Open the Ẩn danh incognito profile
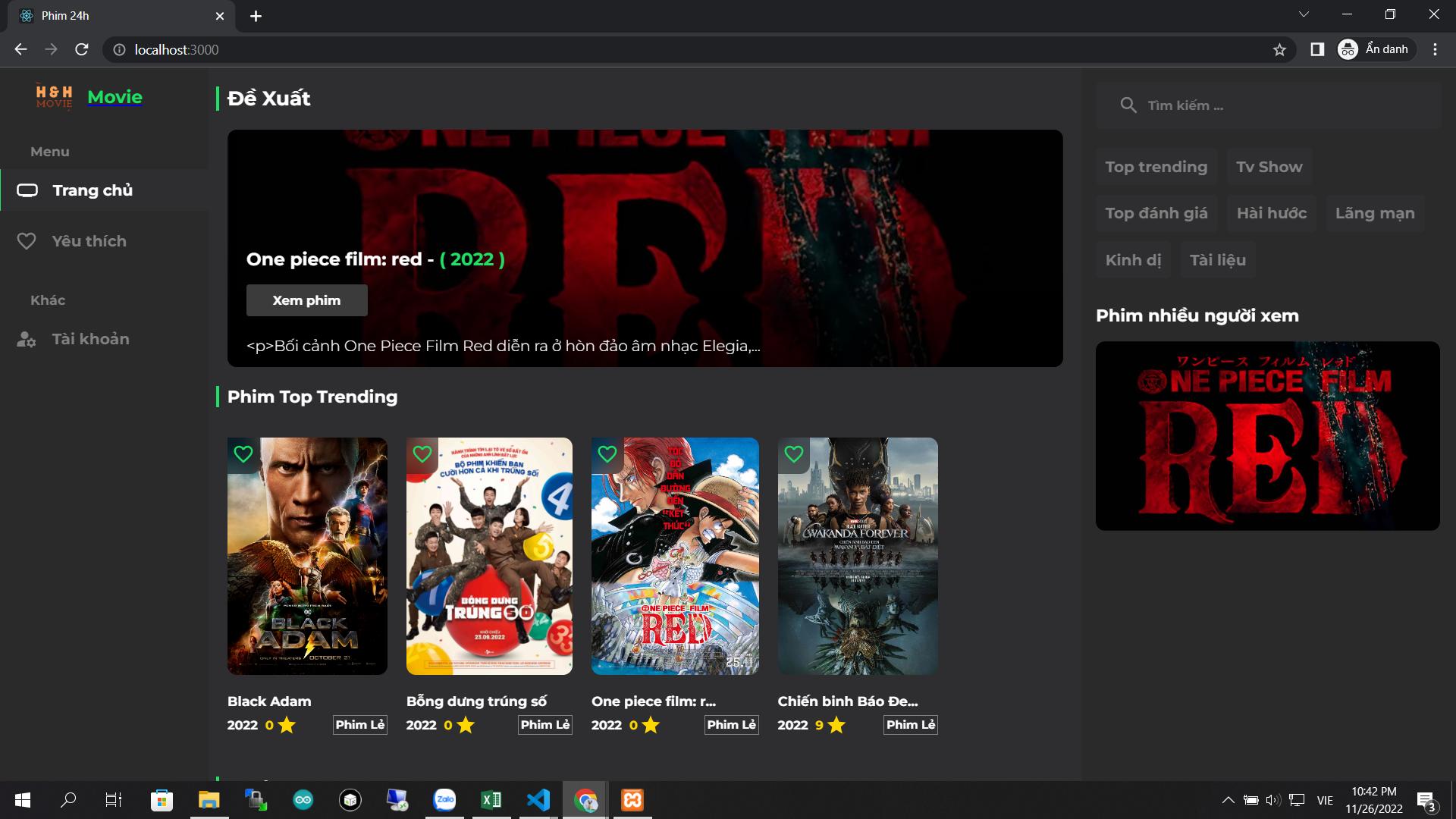The height and width of the screenshot is (819, 1456). pos(1375,49)
